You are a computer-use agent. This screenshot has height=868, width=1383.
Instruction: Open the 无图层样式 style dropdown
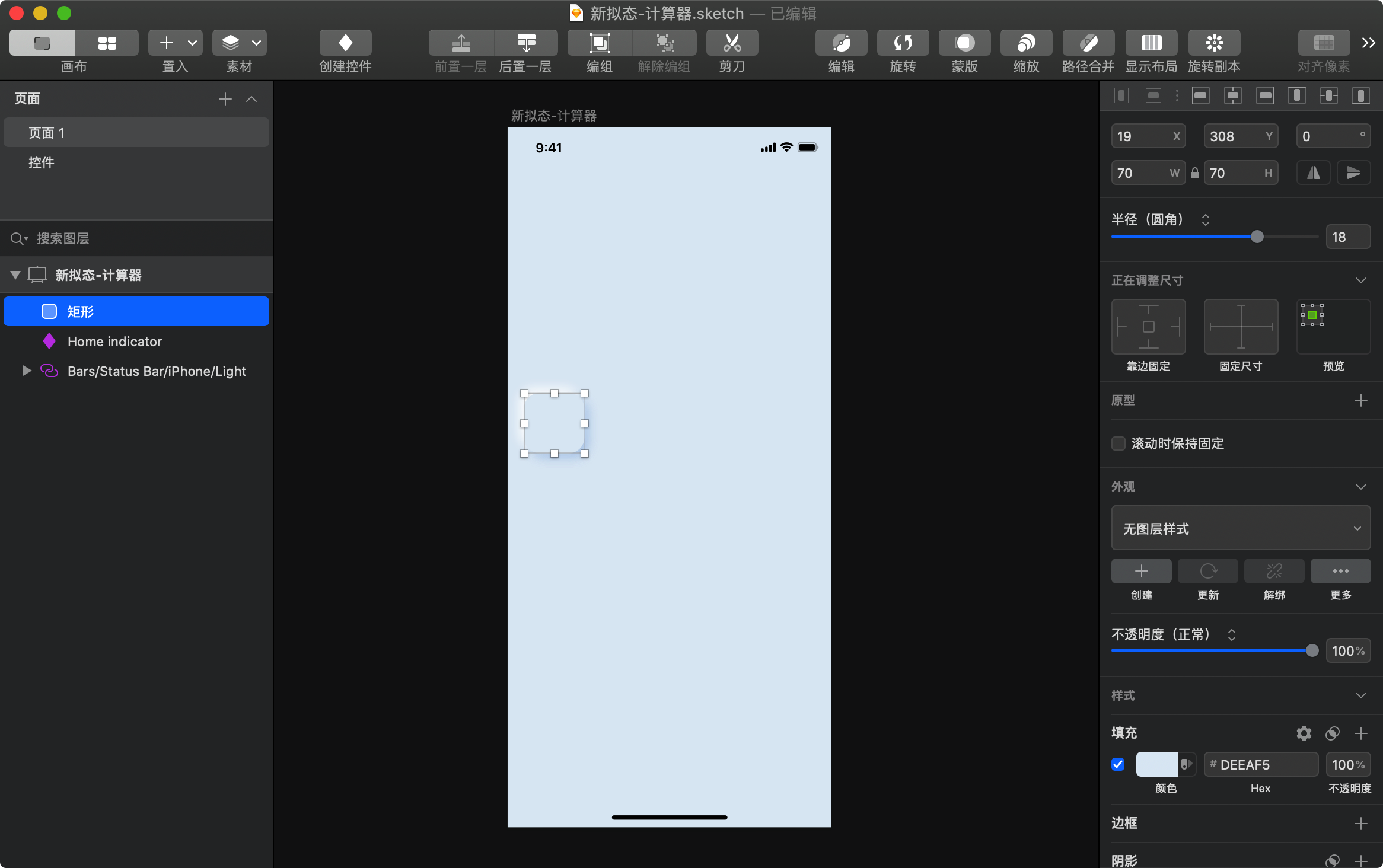(x=1241, y=528)
